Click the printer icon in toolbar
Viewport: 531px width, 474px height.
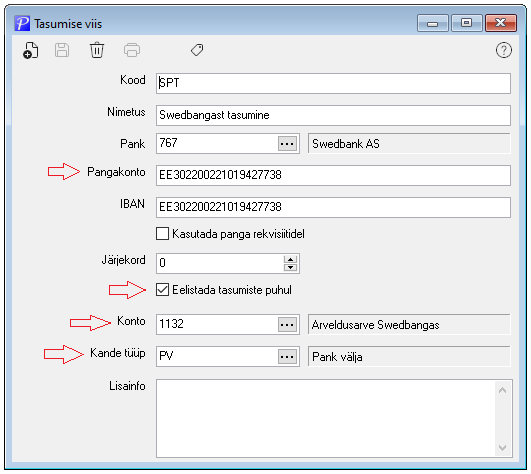pyautogui.click(x=132, y=50)
